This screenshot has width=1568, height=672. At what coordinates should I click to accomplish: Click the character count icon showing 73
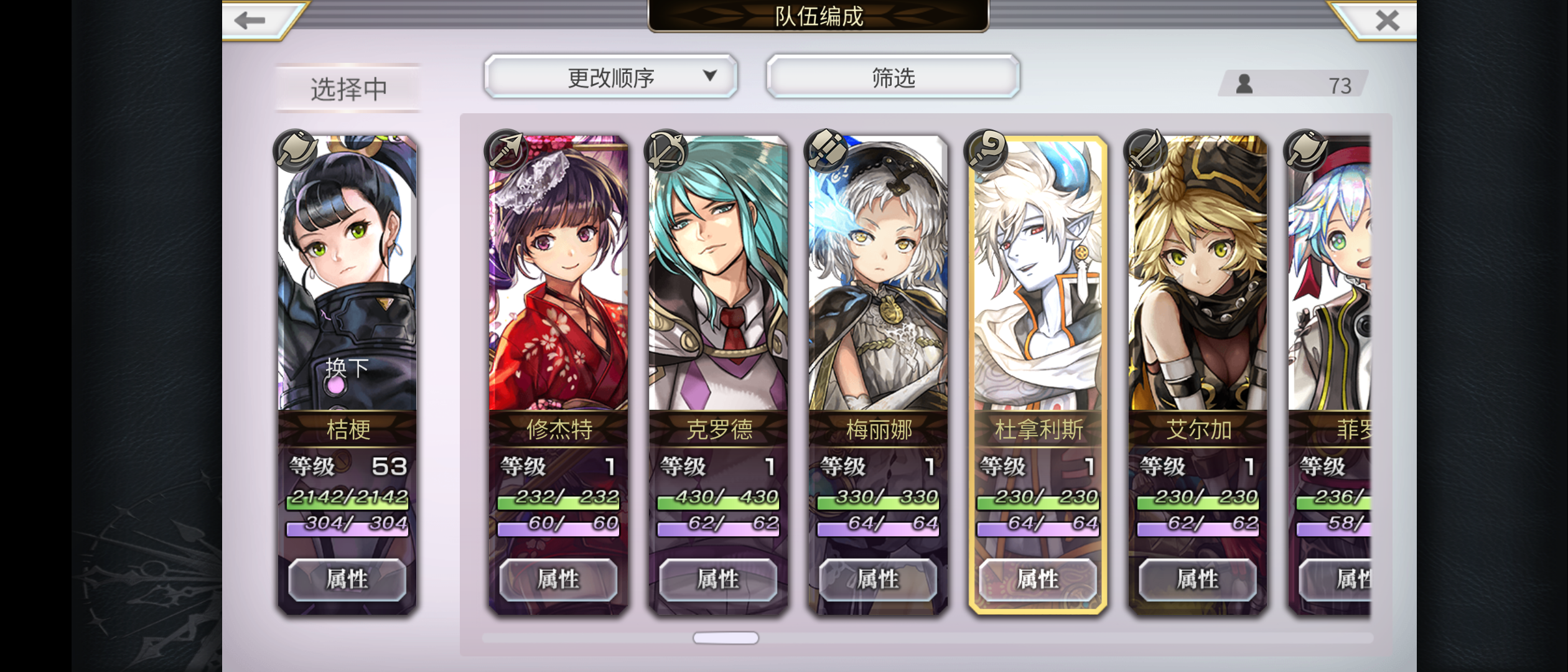pos(1244,84)
